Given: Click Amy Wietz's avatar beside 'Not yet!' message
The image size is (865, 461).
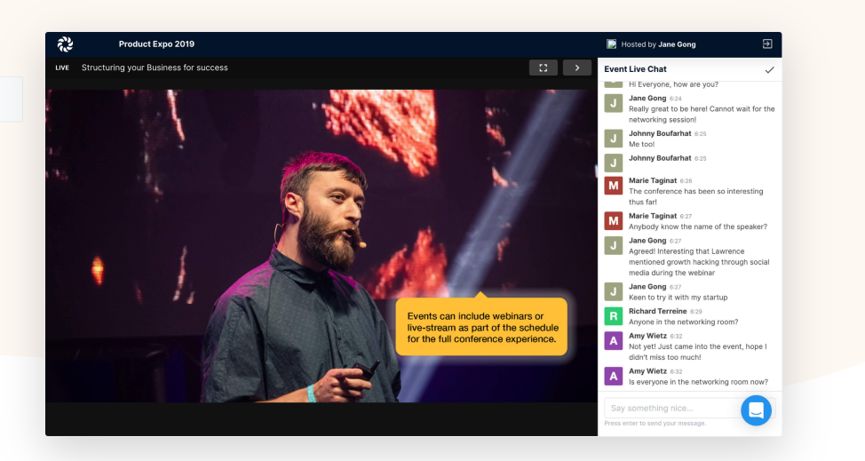Looking at the screenshot, I should point(614,341).
